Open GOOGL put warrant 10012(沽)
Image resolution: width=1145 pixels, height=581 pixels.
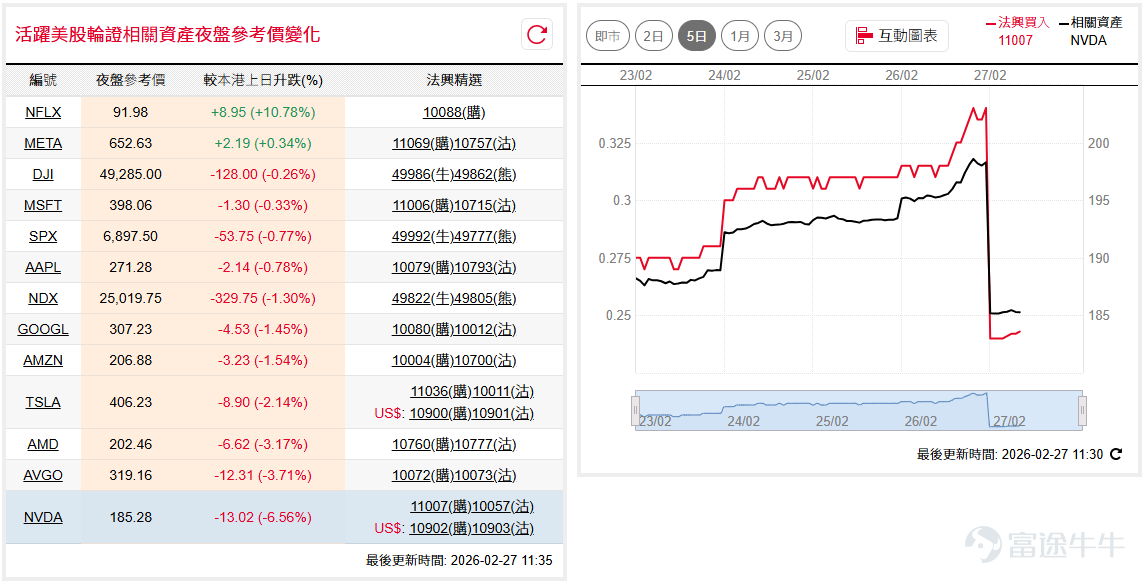485,329
